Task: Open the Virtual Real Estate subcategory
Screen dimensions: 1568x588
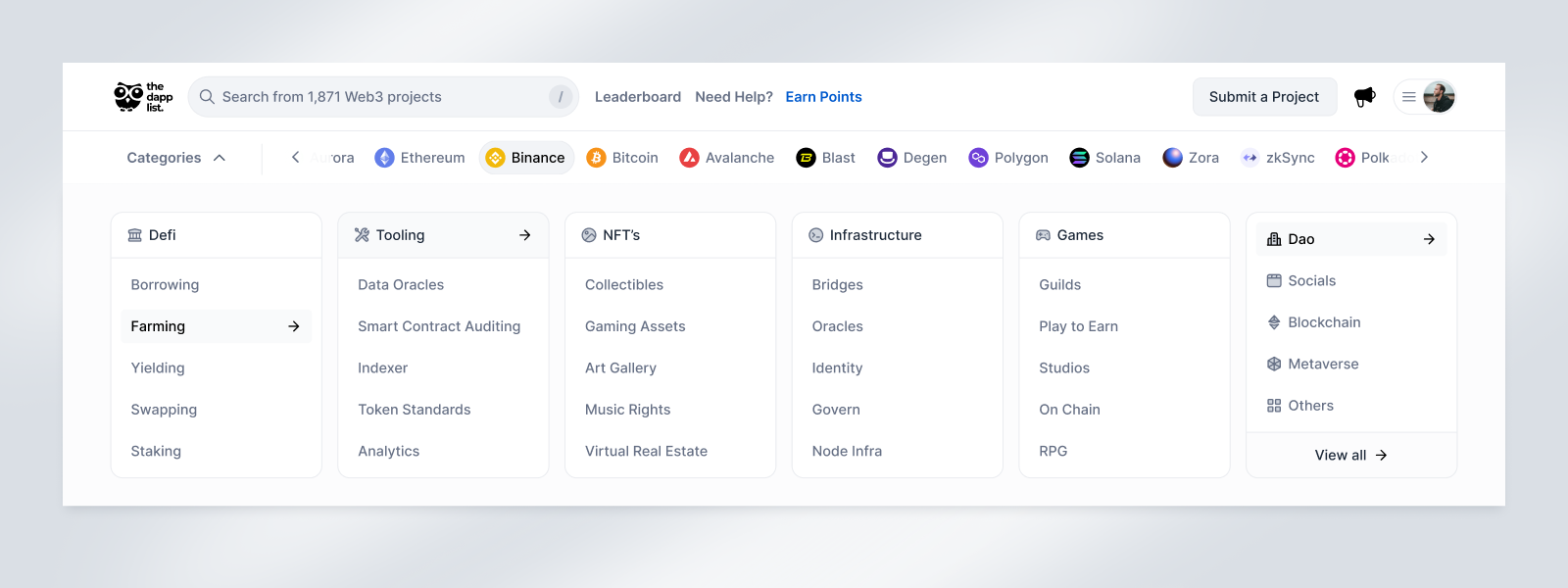Action: click(646, 452)
